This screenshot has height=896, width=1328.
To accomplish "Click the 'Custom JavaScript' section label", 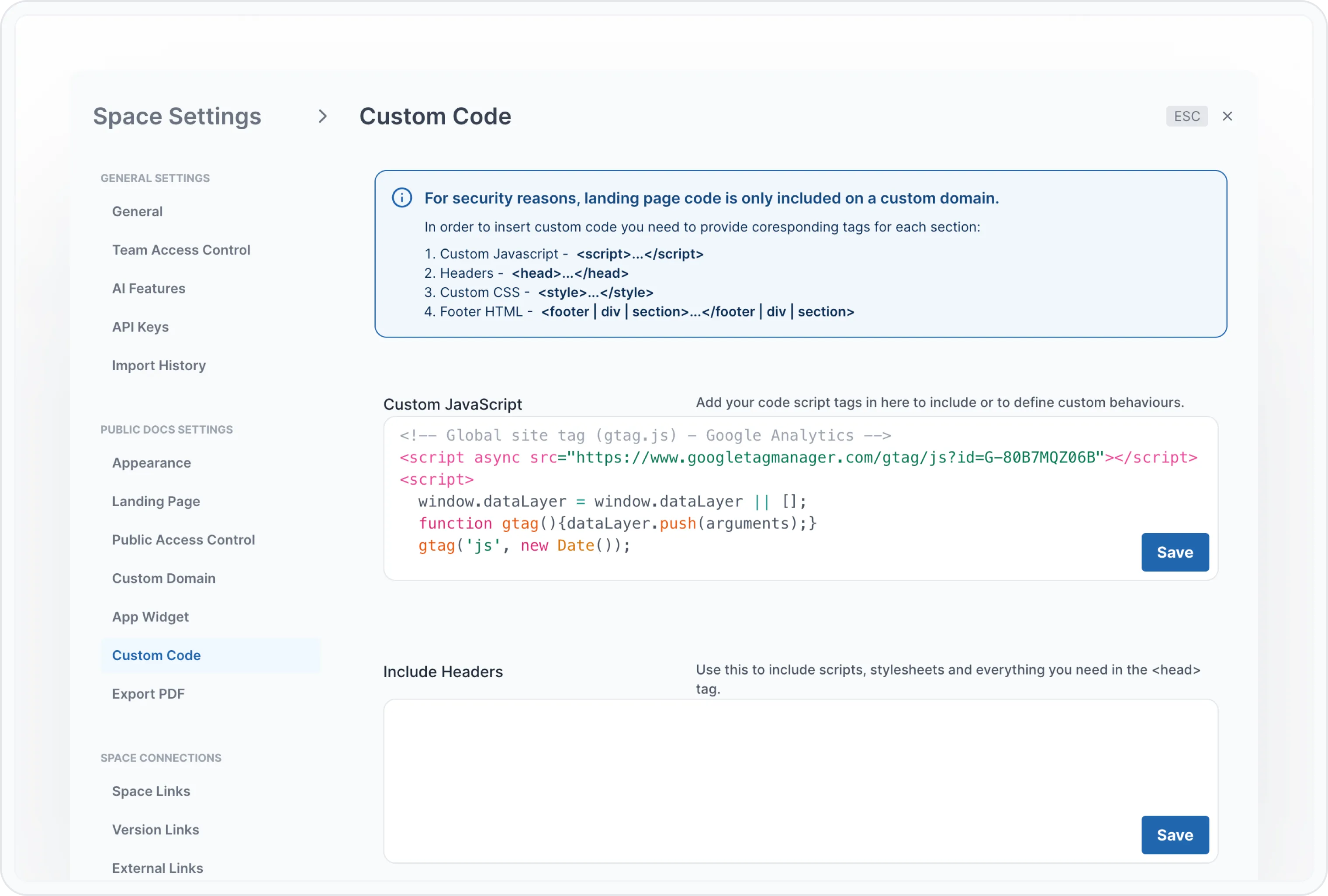I will pyautogui.click(x=453, y=405).
